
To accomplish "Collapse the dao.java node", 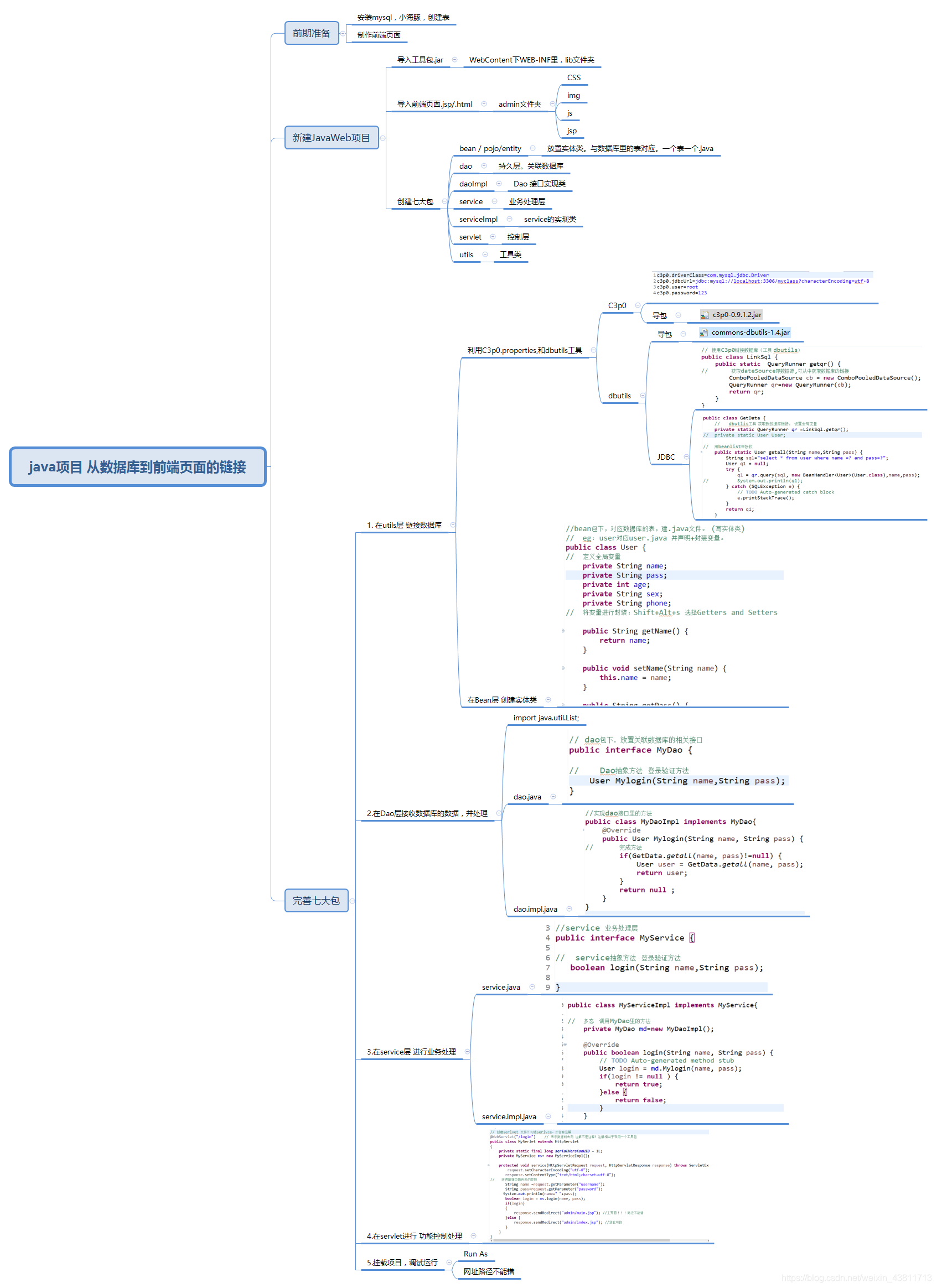I will coord(553,797).
